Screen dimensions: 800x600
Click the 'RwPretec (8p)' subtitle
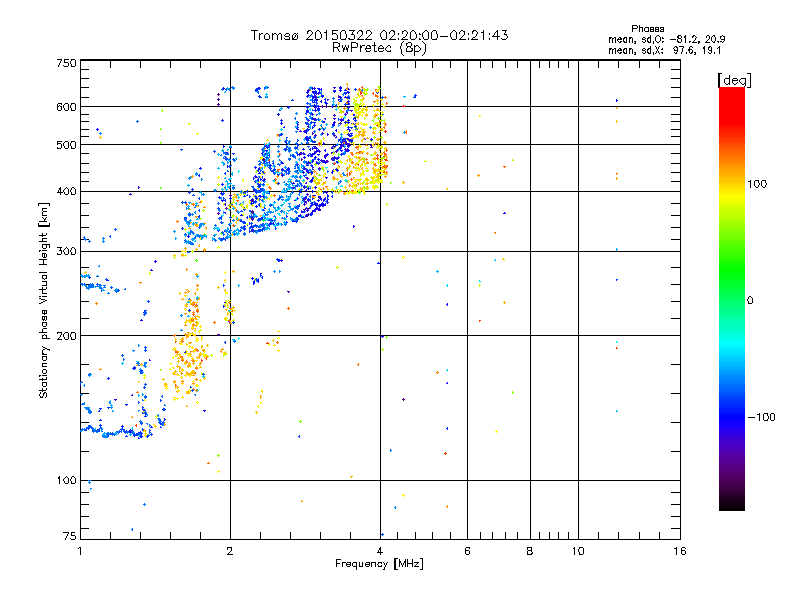(379, 48)
